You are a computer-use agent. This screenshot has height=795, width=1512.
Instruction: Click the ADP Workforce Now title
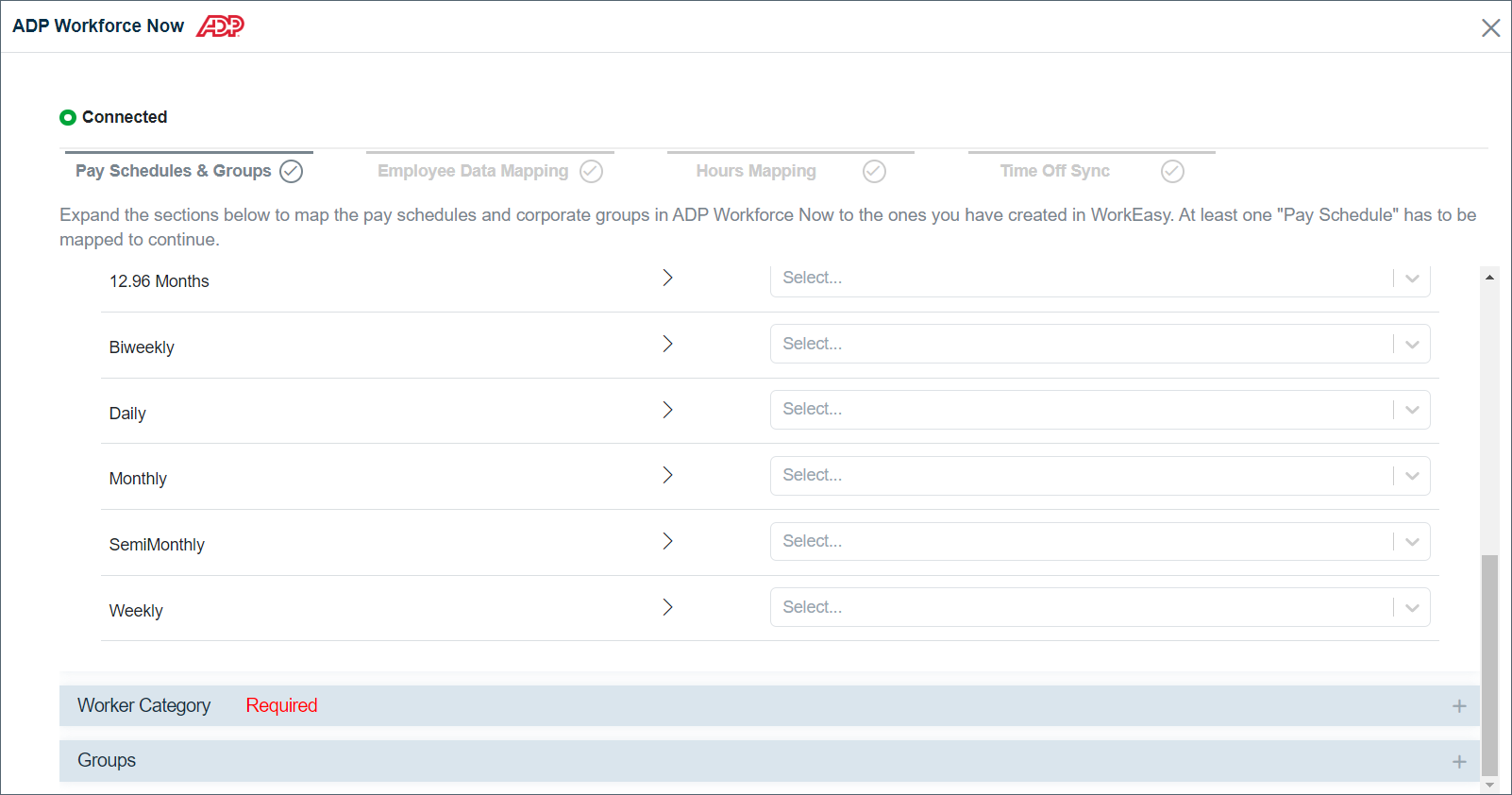click(x=98, y=26)
